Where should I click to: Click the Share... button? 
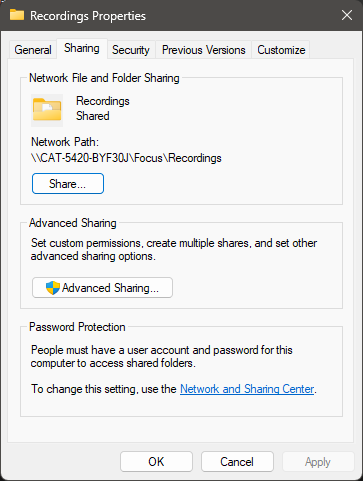click(68, 184)
